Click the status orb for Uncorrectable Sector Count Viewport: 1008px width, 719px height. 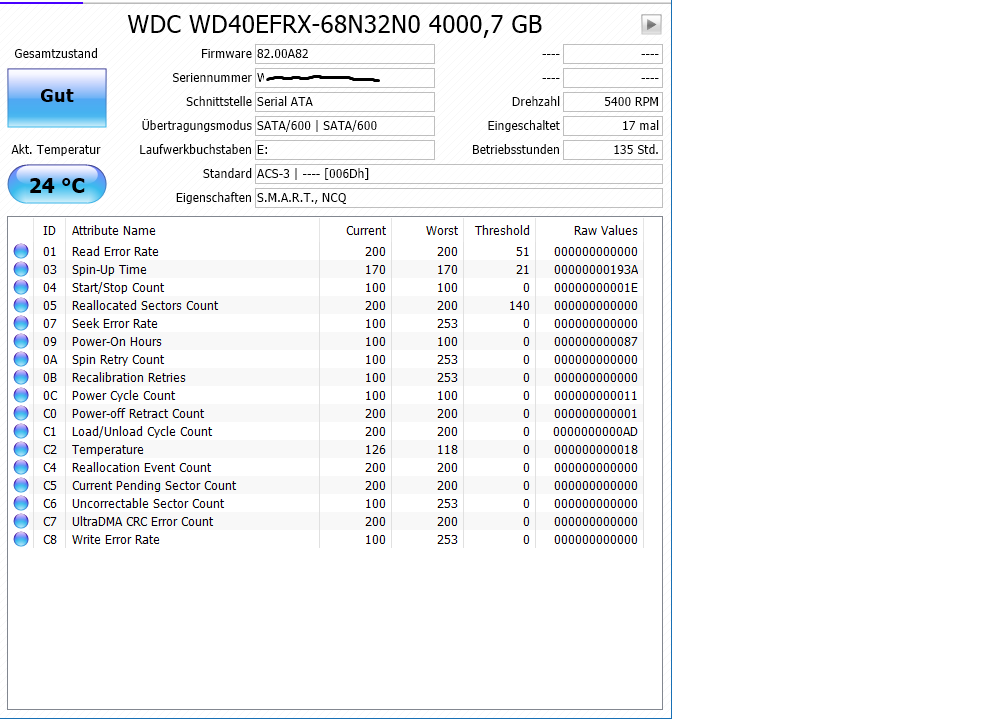pyautogui.click(x=21, y=504)
